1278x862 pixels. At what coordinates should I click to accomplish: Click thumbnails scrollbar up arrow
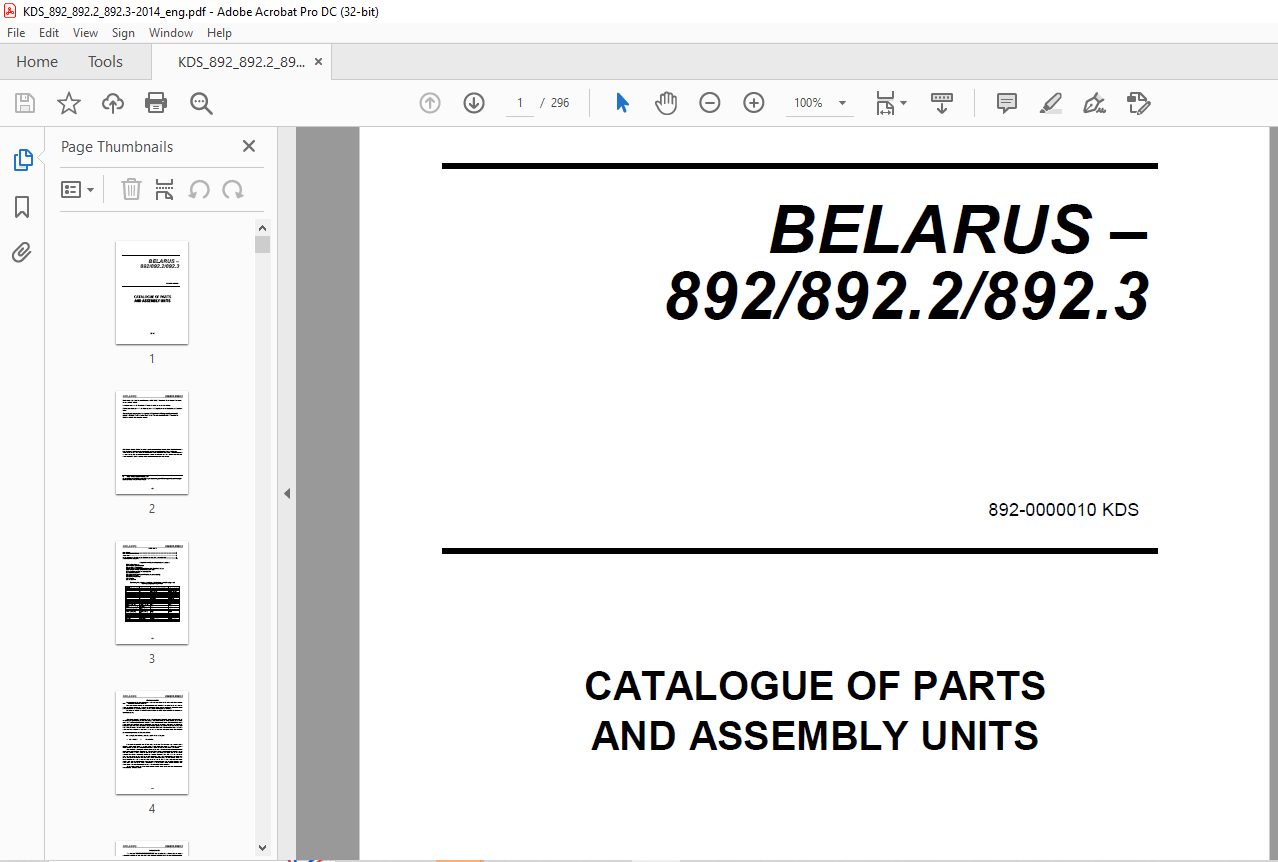click(262, 227)
